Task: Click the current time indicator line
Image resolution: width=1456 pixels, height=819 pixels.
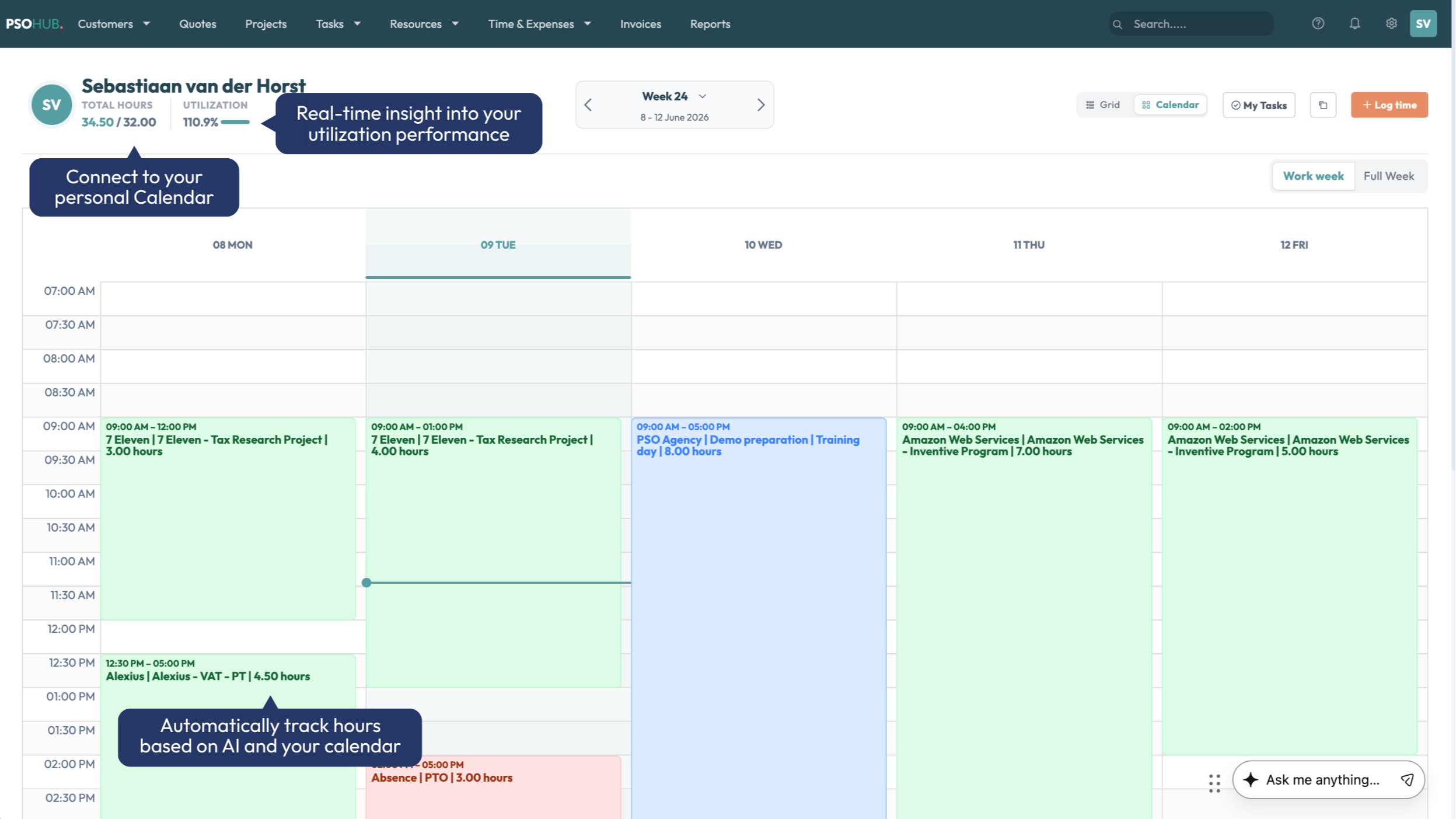Action: click(x=498, y=583)
